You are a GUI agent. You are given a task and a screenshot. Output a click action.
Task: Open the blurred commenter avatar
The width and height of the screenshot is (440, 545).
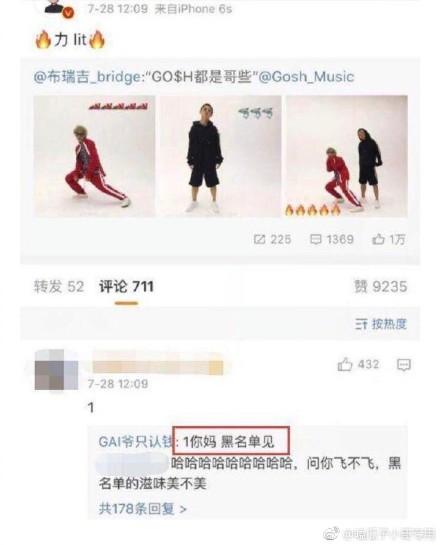(56, 369)
